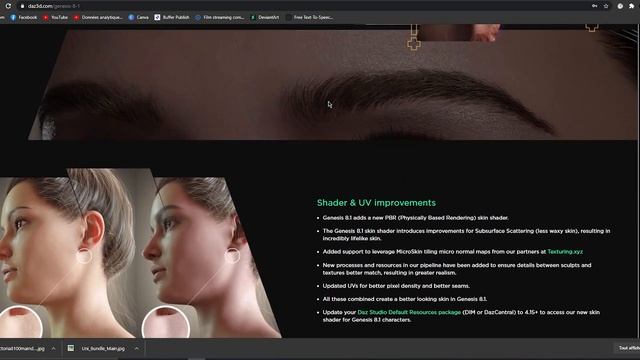Click the left woman profile comparison image
The width and height of the screenshot is (640, 360).
[69, 253]
